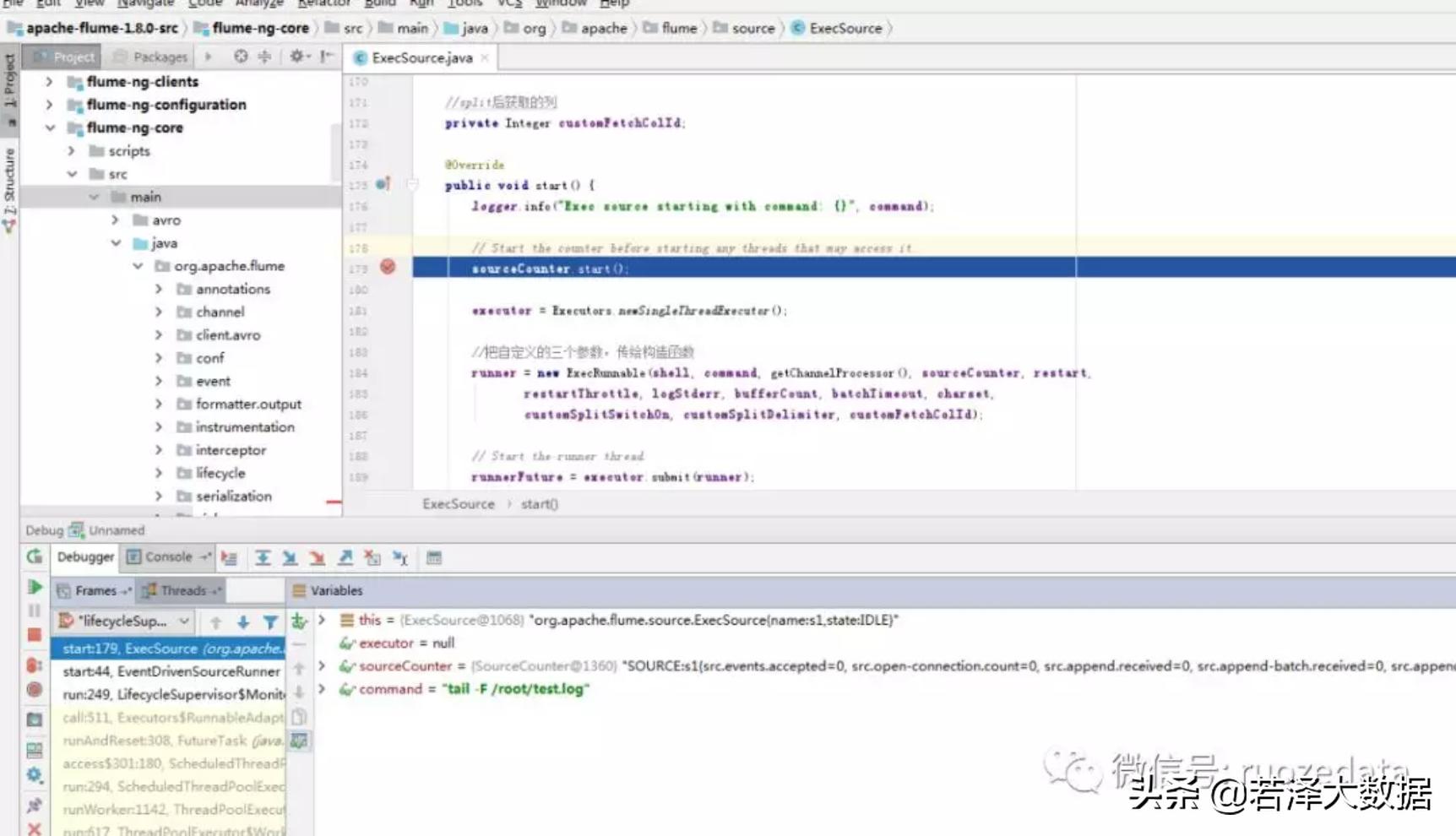The height and width of the screenshot is (836, 1456).
Task: Toggle the frames filter funnel icon
Action: 270,622
